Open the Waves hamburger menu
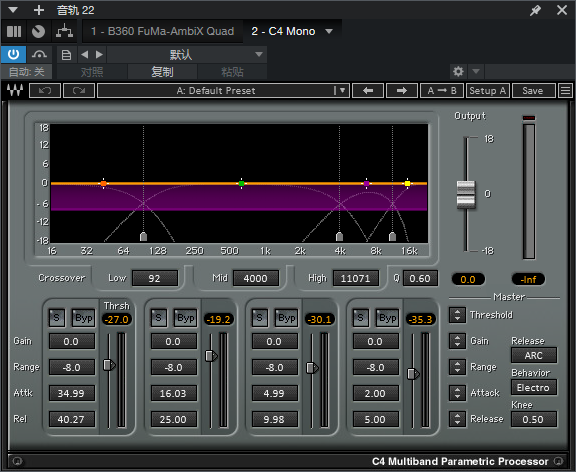The height and width of the screenshot is (472, 576). click(x=565, y=90)
